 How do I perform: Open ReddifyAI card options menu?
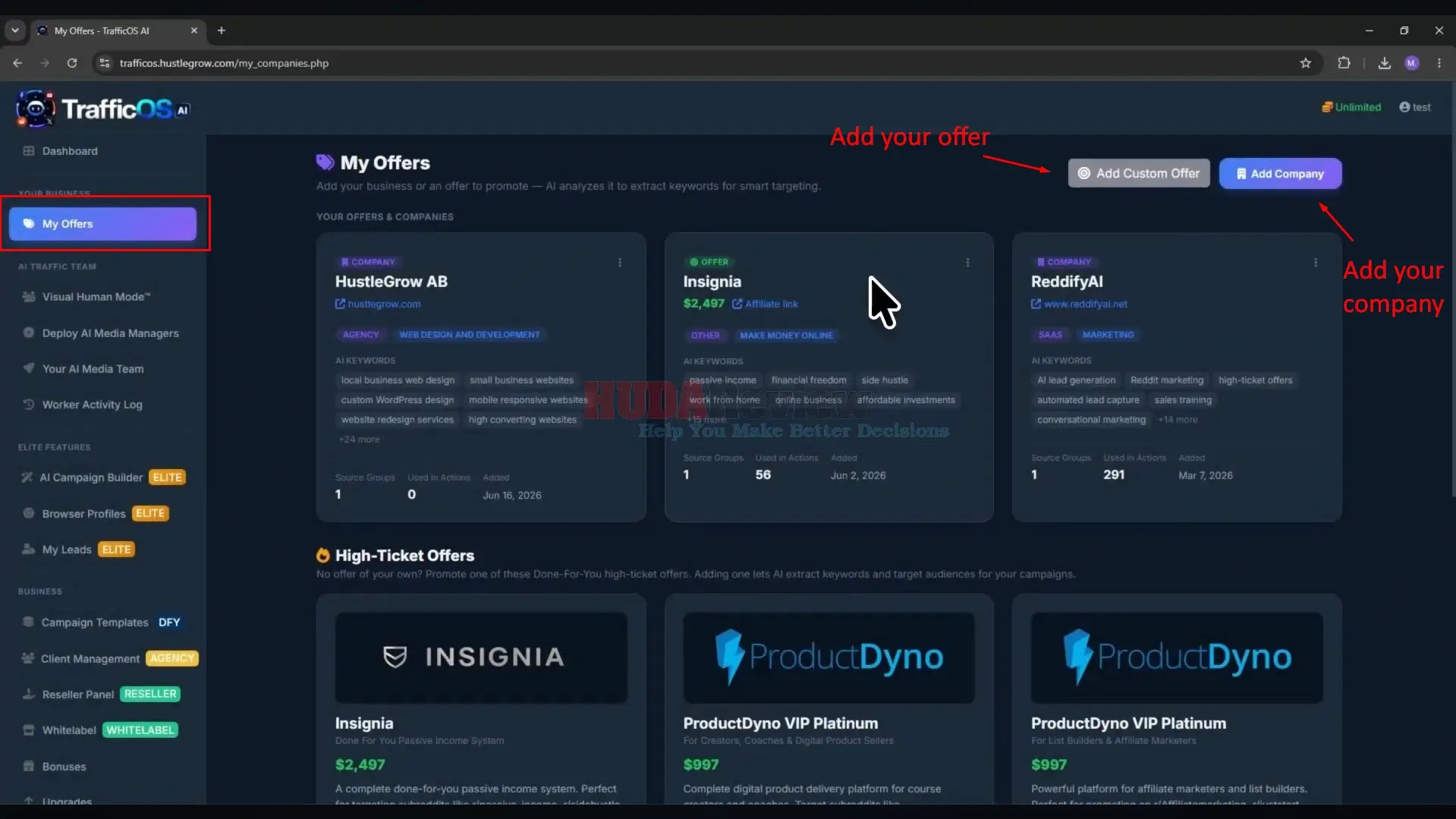pos(1316,263)
